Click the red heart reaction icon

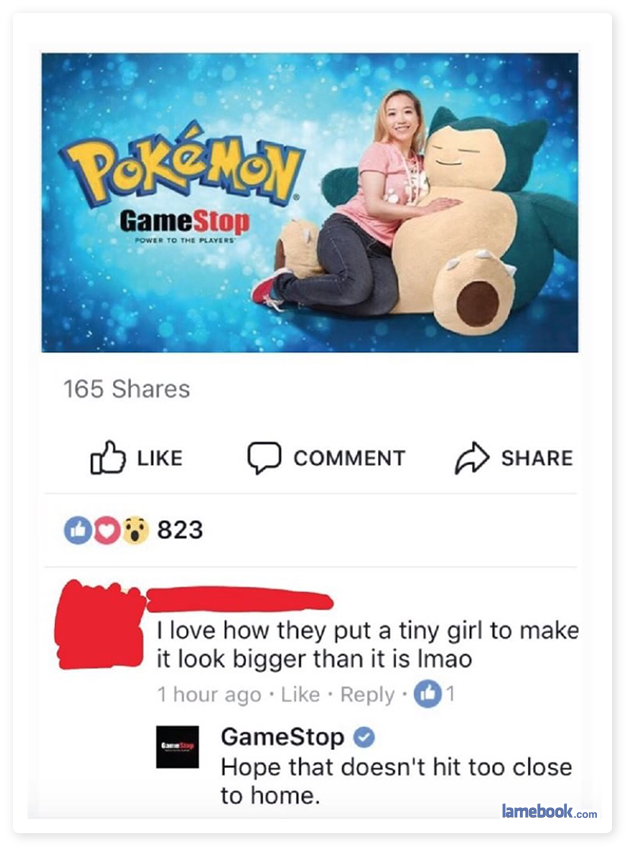107,530
